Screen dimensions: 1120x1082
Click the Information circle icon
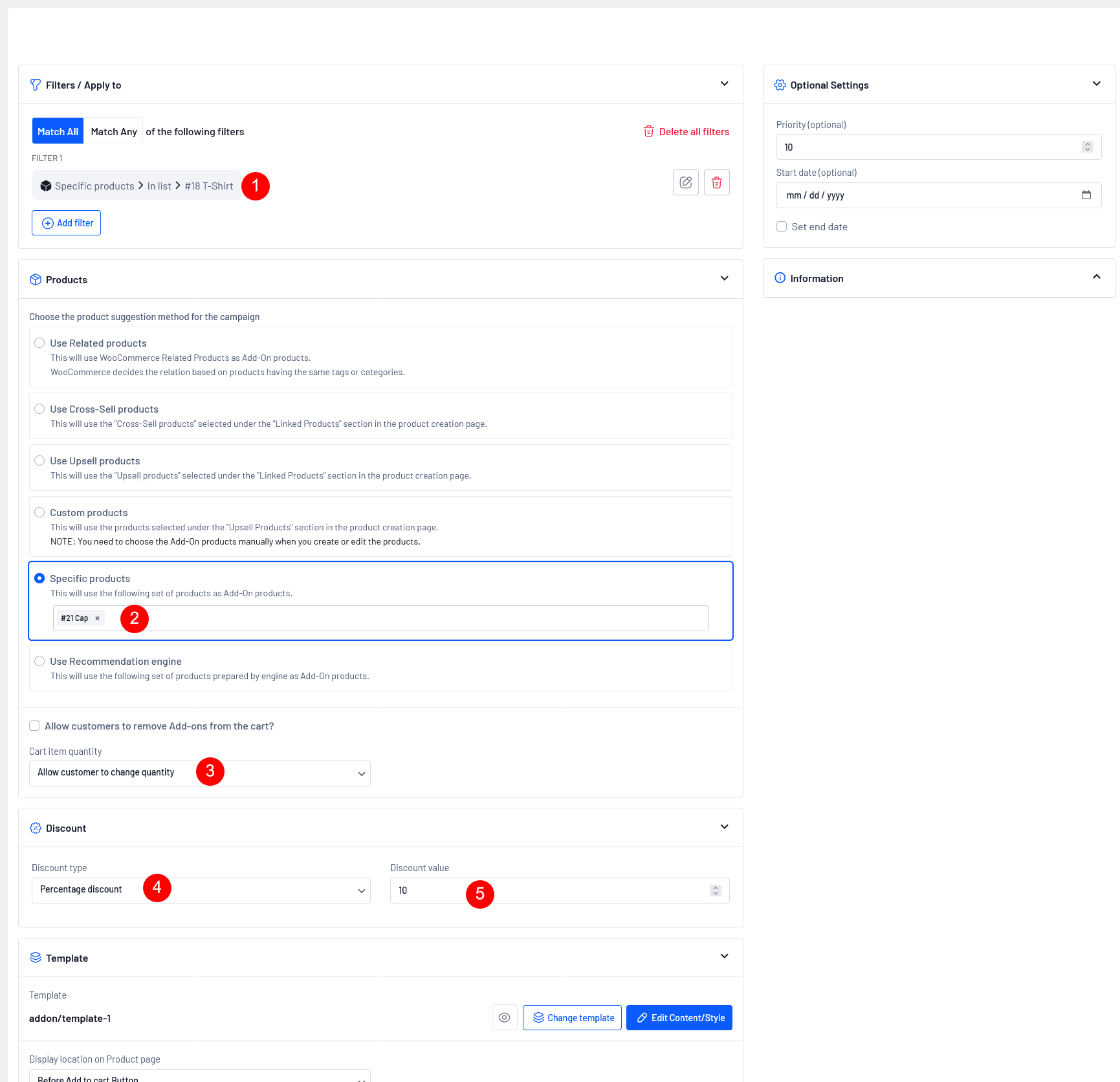click(x=780, y=278)
